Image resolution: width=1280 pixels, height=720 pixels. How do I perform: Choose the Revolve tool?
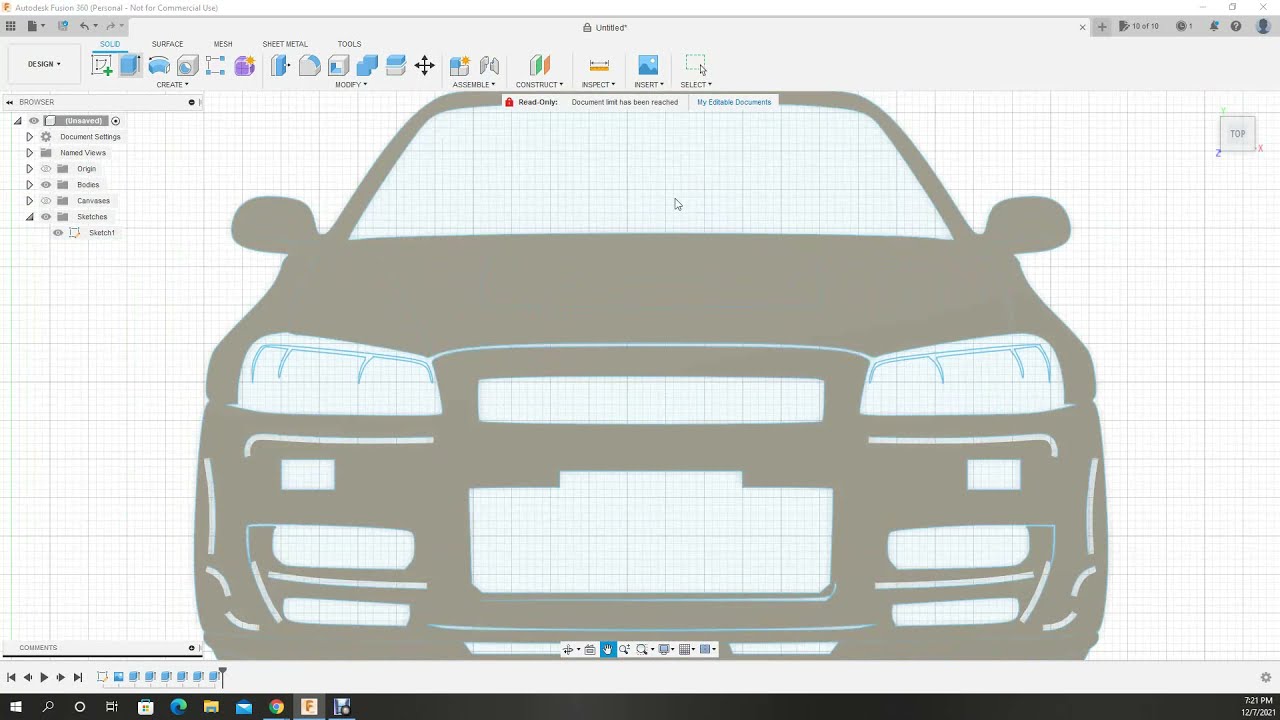[x=159, y=66]
